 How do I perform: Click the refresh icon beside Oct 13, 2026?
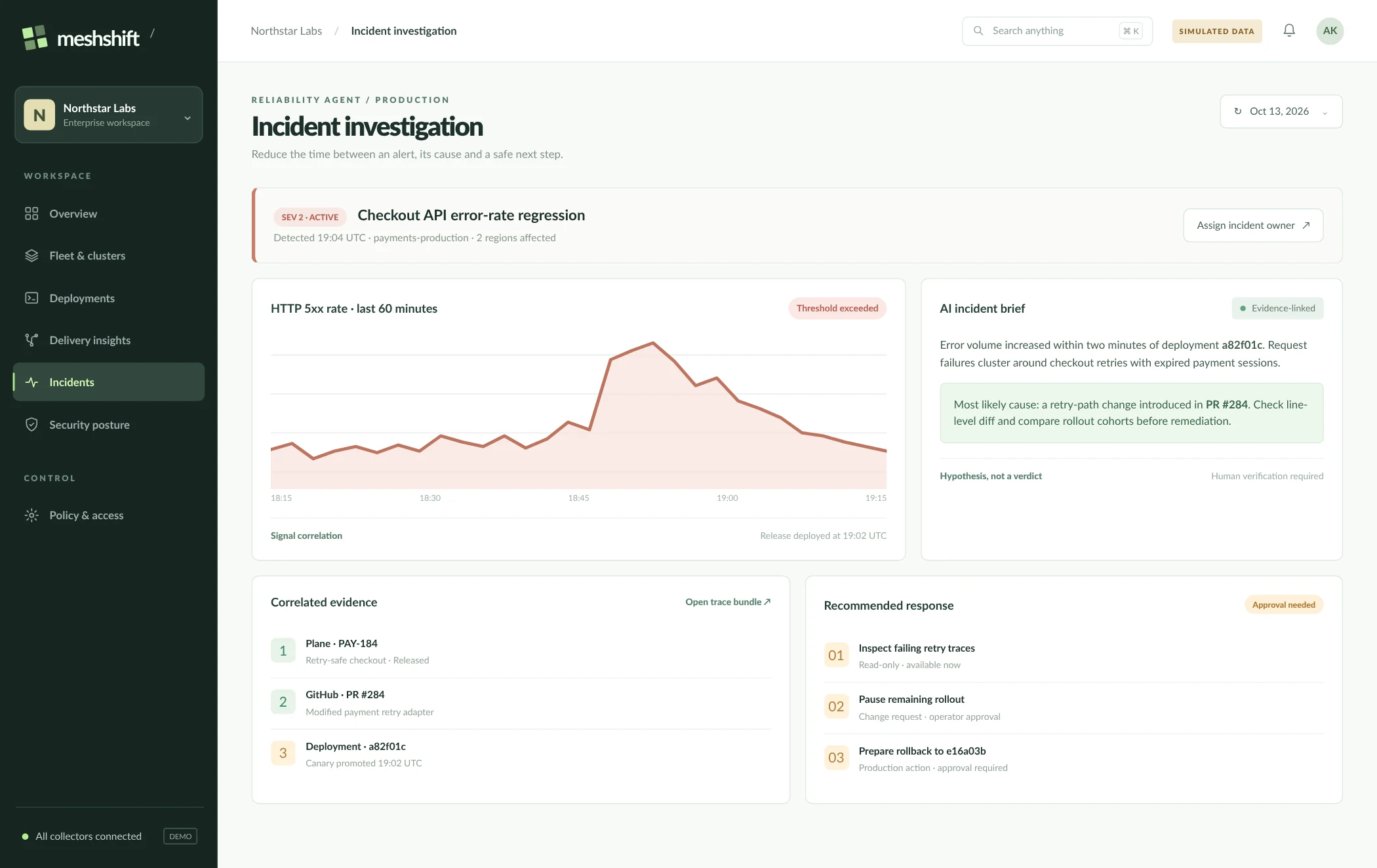[x=1238, y=111]
